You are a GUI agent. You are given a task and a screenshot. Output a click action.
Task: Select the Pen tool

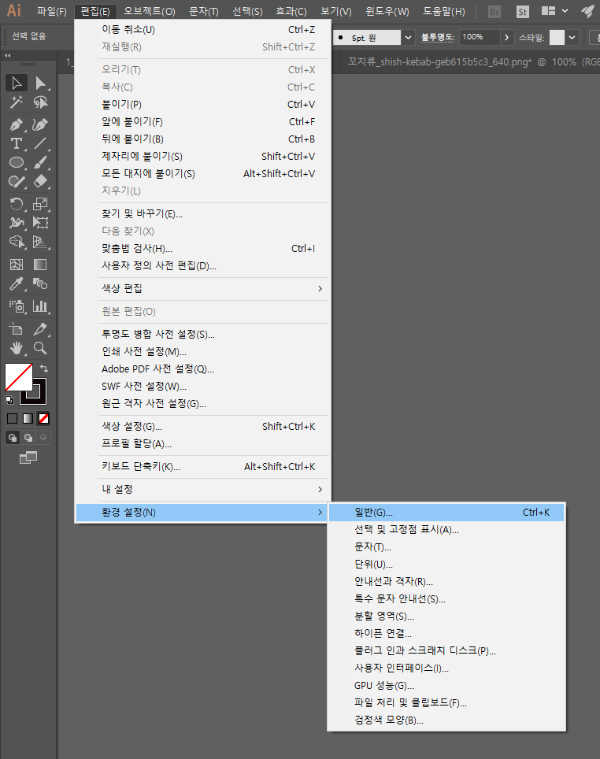[x=16, y=125]
